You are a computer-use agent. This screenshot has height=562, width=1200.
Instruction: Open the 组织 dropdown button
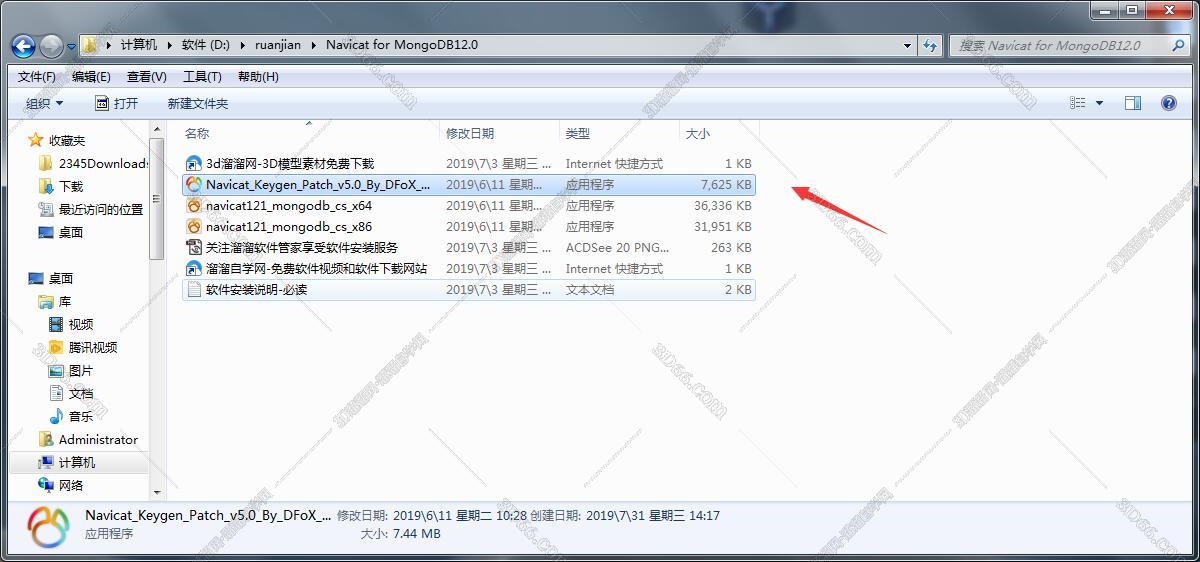44,103
